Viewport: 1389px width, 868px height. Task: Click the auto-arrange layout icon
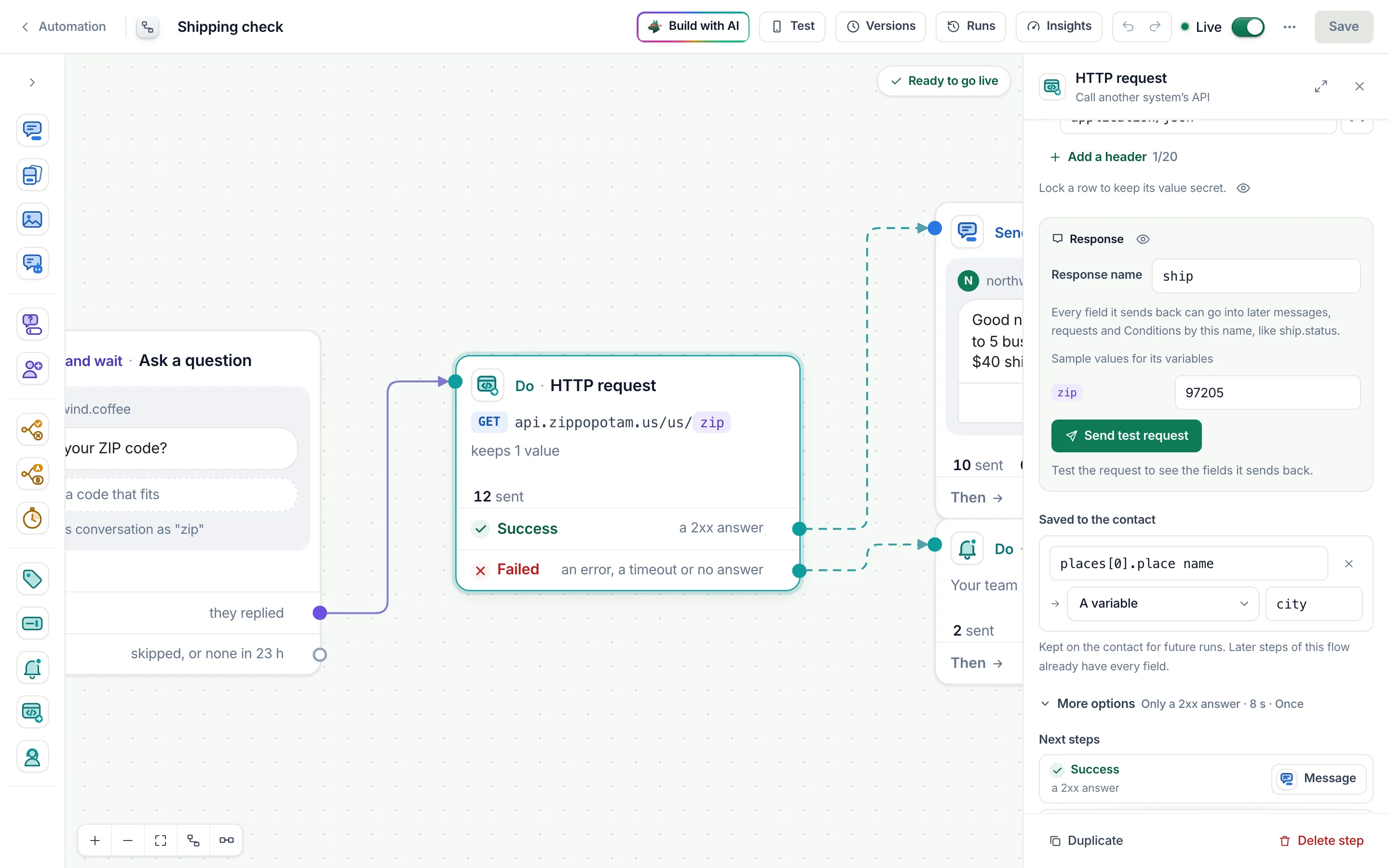point(193,841)
